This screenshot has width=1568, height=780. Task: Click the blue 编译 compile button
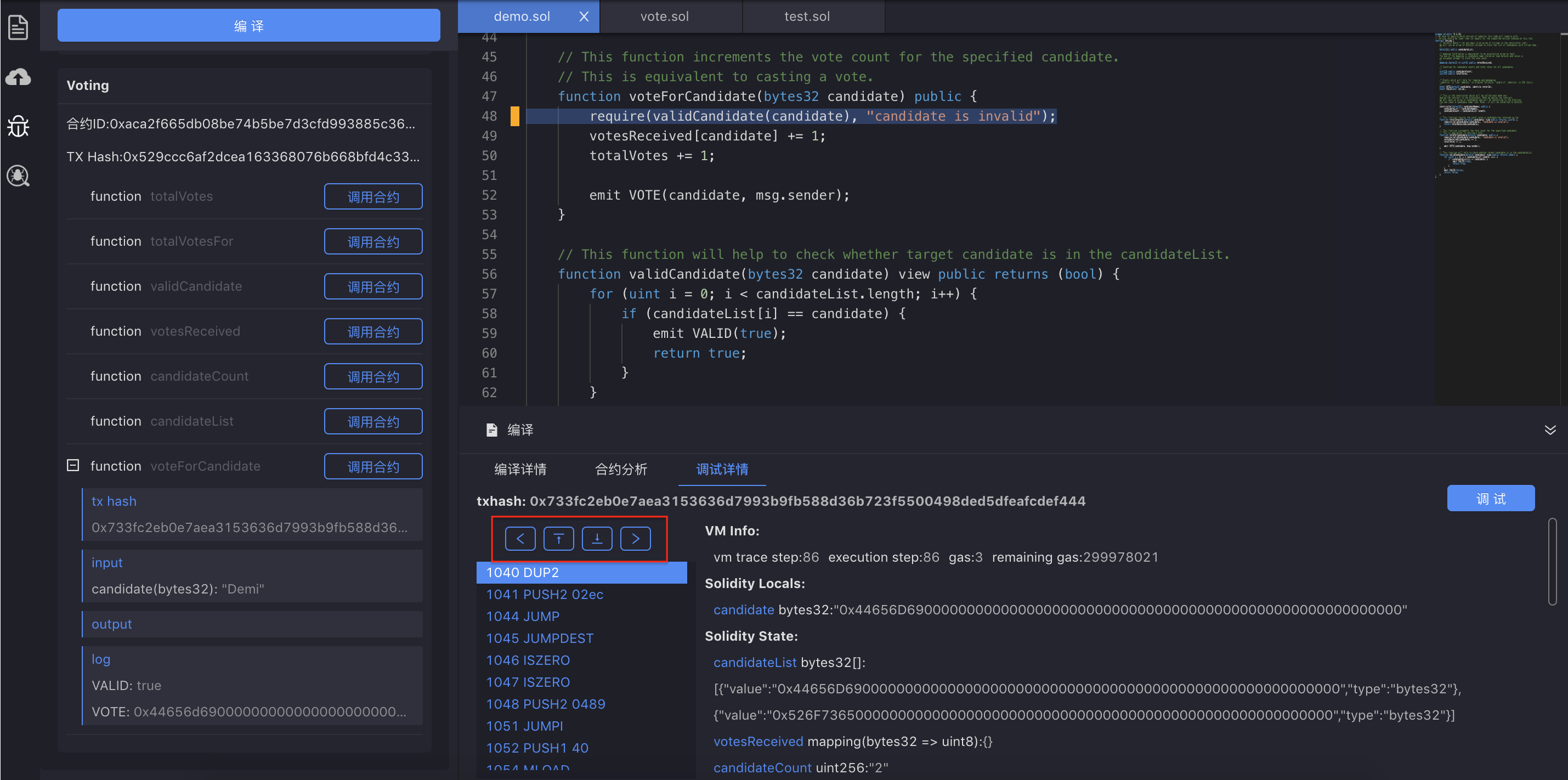[248, 26]
